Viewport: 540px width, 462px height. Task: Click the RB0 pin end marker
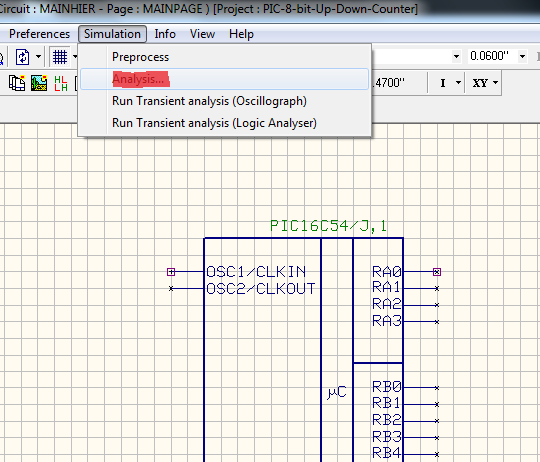pyautogui.click(x=437, y=388)
